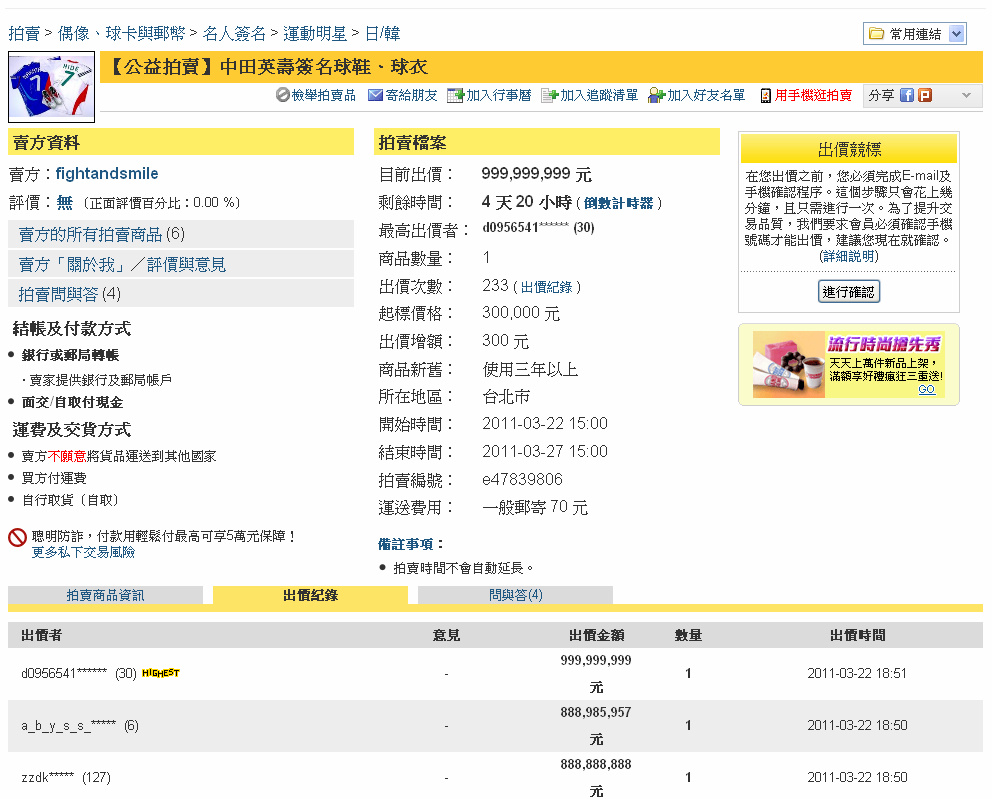
Task: Click the GO link in fashion ad
Action: point(926,389)
